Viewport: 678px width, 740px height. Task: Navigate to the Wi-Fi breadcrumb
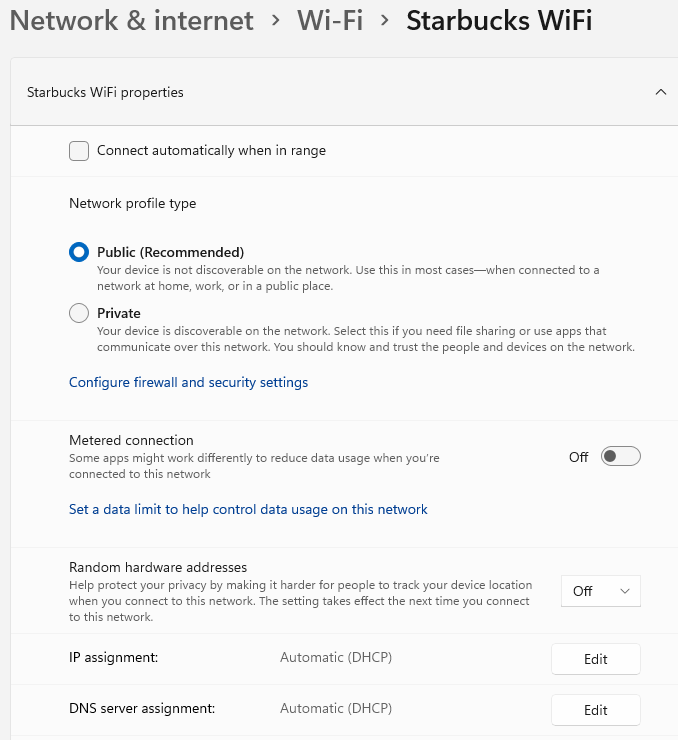330,21
